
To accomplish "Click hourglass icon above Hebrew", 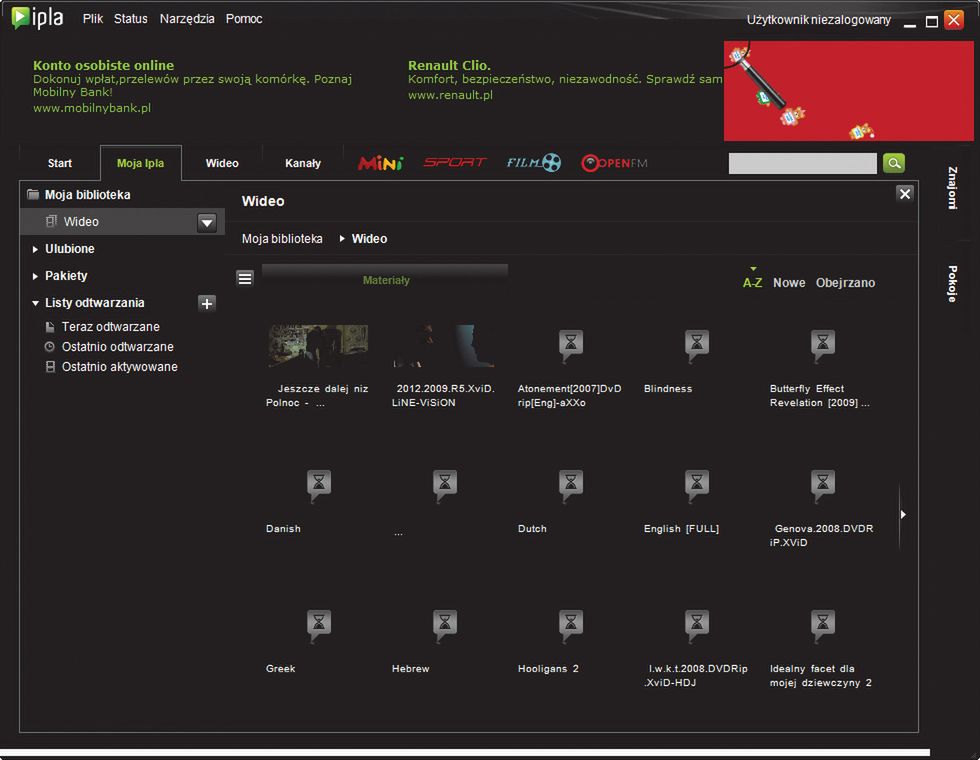I will pyautogui.click(x=445, y=625).
